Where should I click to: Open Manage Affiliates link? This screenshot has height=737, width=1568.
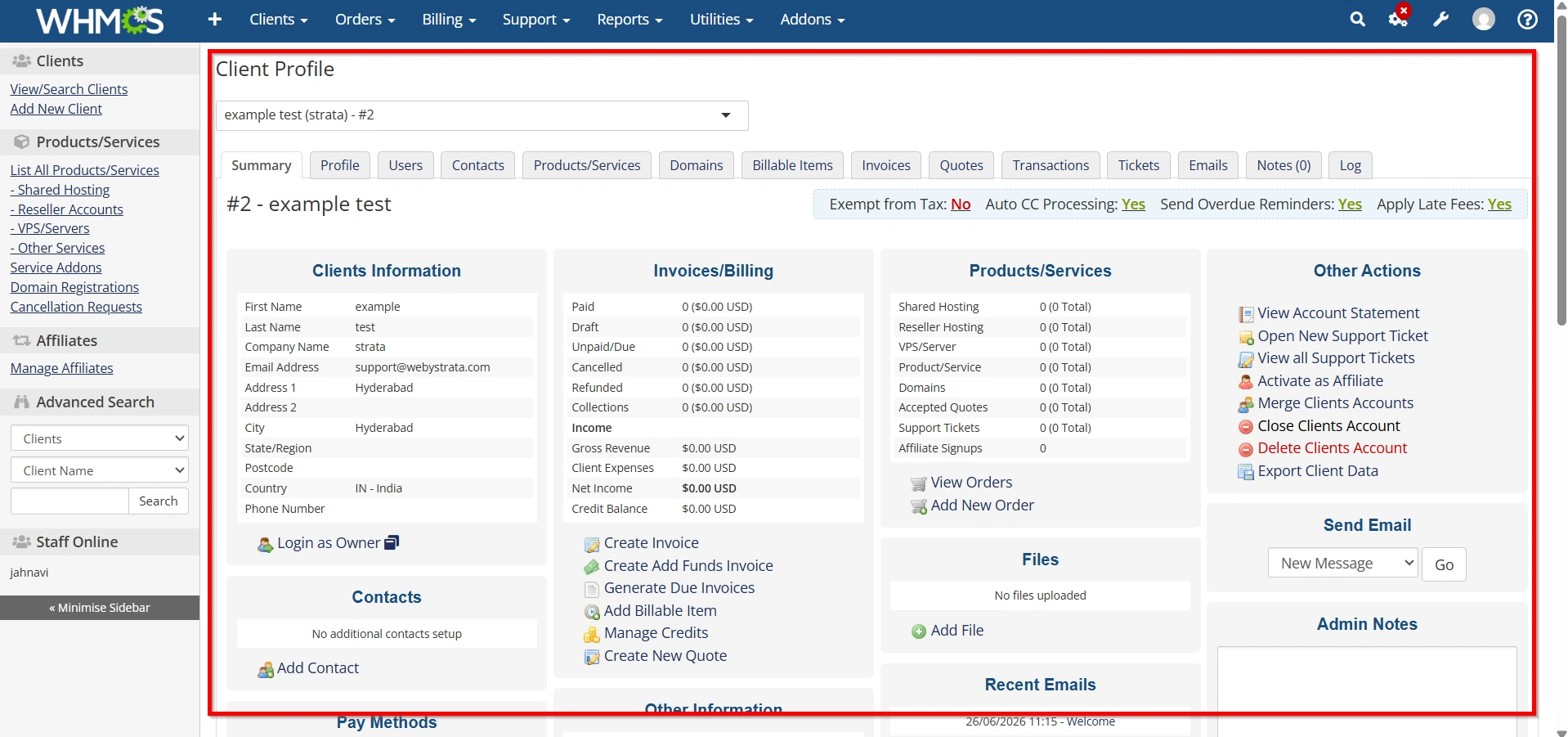pyautogui.click(x=61, y=368)
